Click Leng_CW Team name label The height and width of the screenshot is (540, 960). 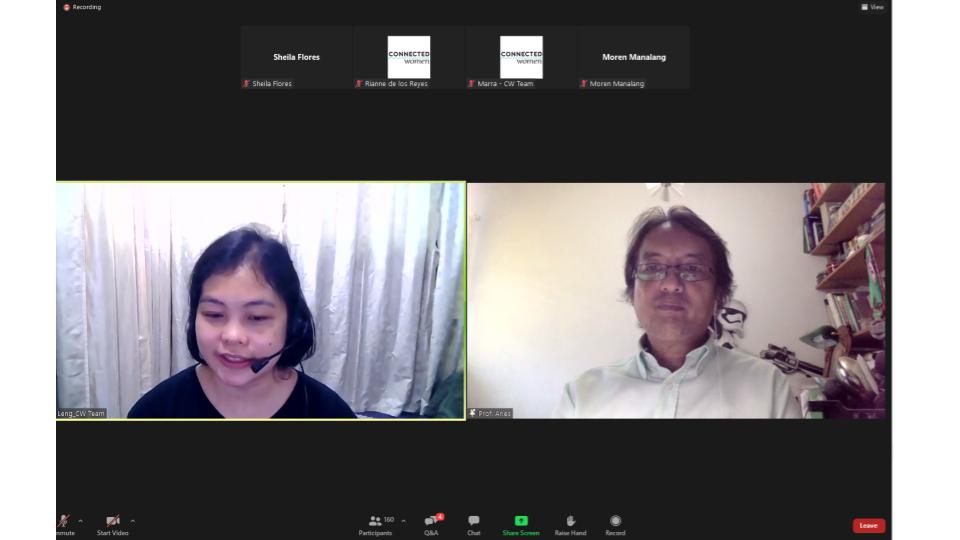(x=81, y=413)
